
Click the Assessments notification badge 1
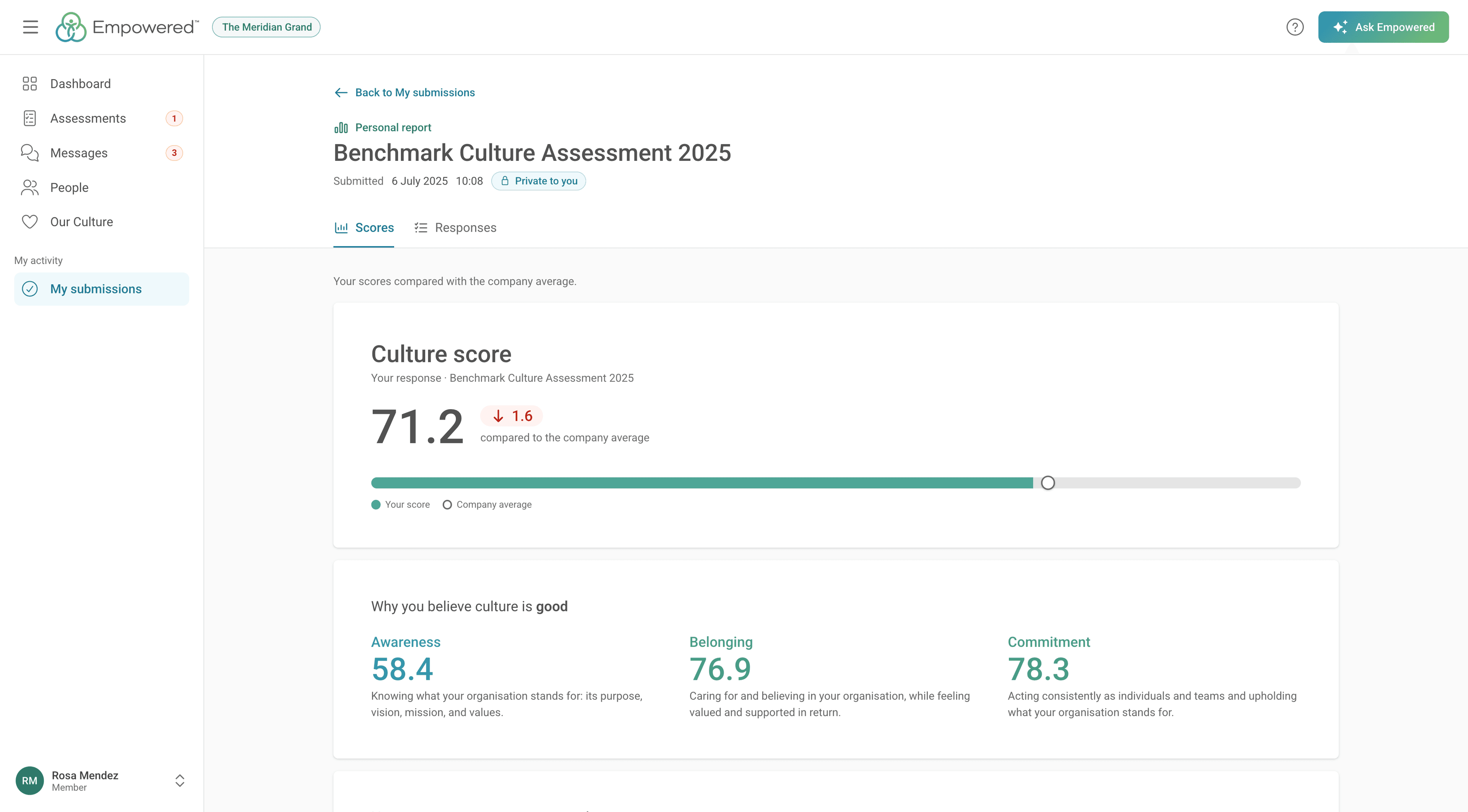[174, 118]
